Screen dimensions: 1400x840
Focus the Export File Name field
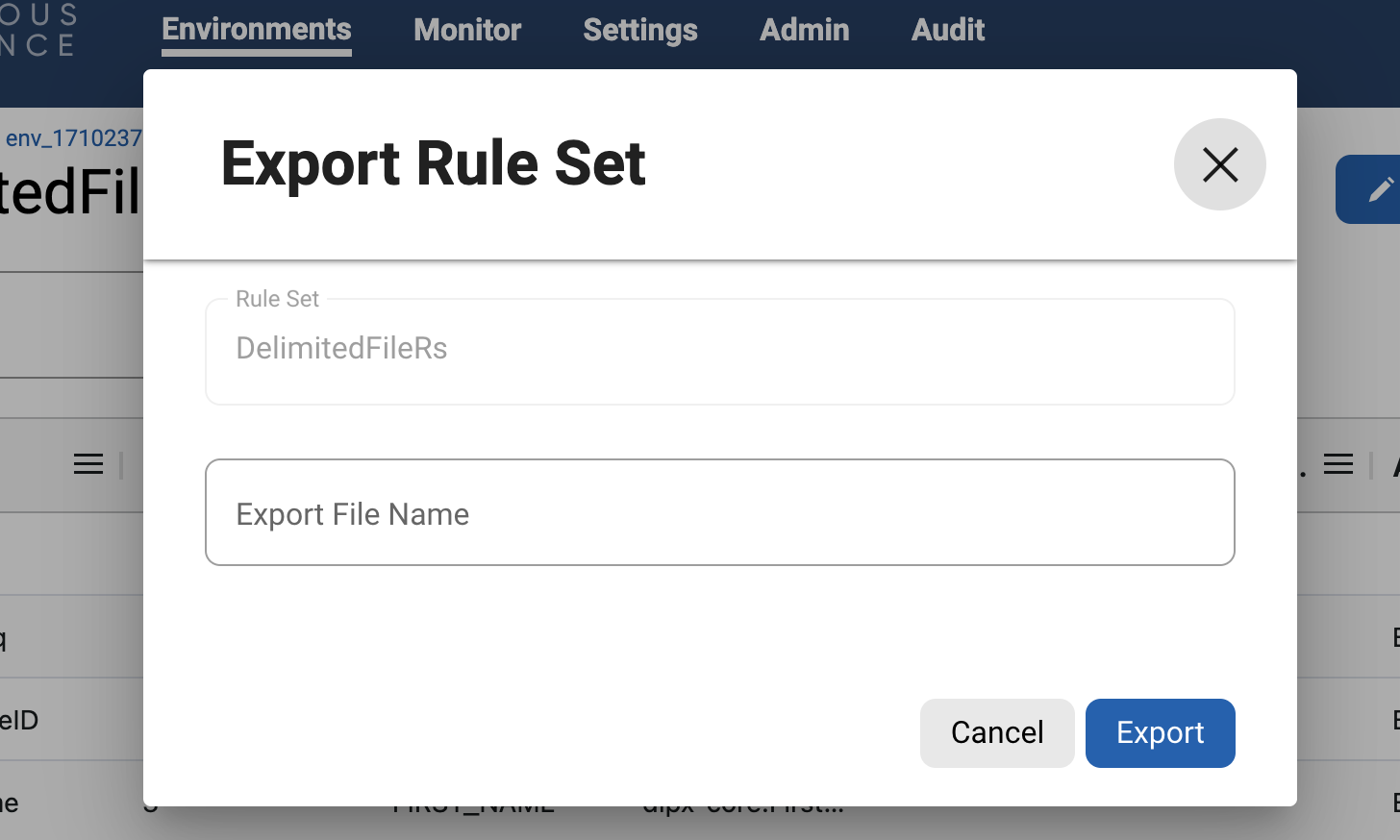tap(719, 512)
